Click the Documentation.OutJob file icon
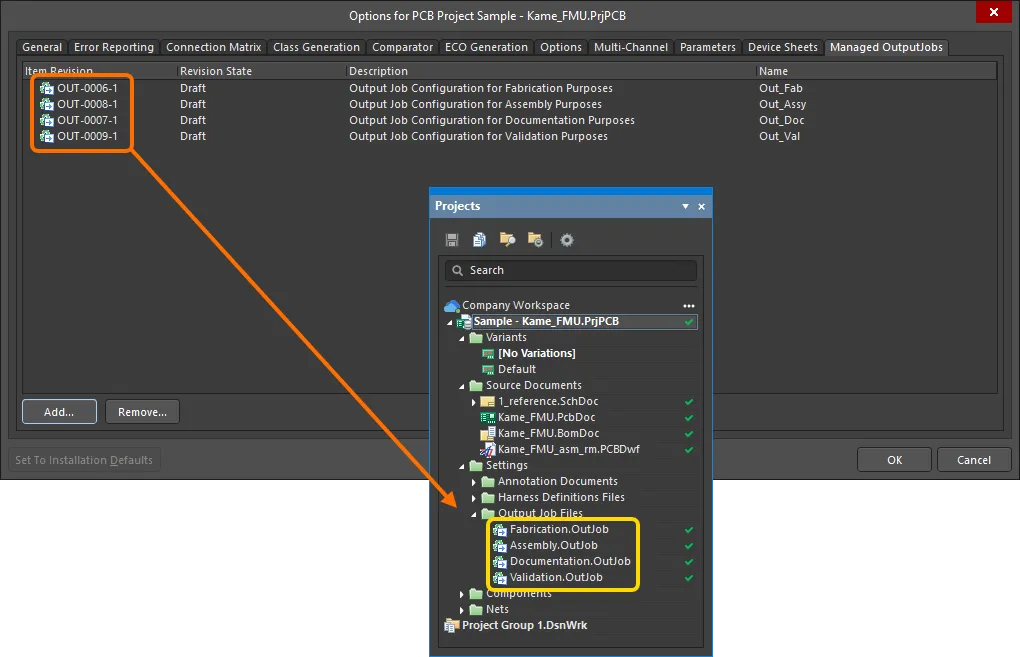The width and height of the screenshot is (1020, 657). (500, 561)
